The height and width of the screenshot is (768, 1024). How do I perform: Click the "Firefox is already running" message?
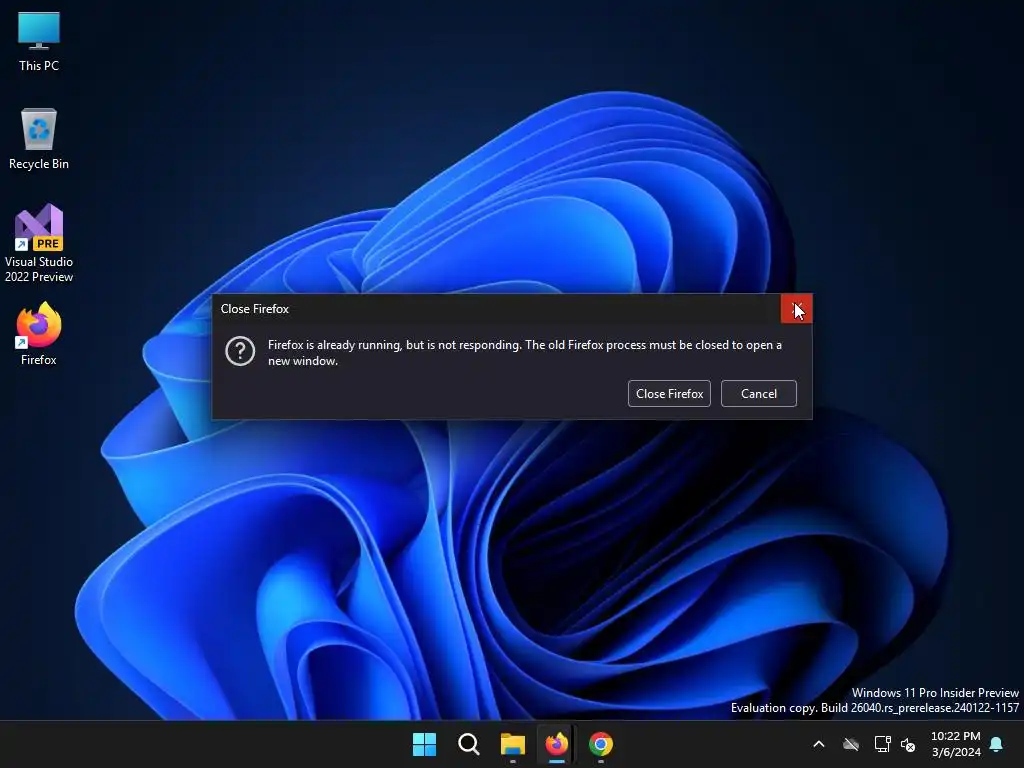click(x=524, y=353)
